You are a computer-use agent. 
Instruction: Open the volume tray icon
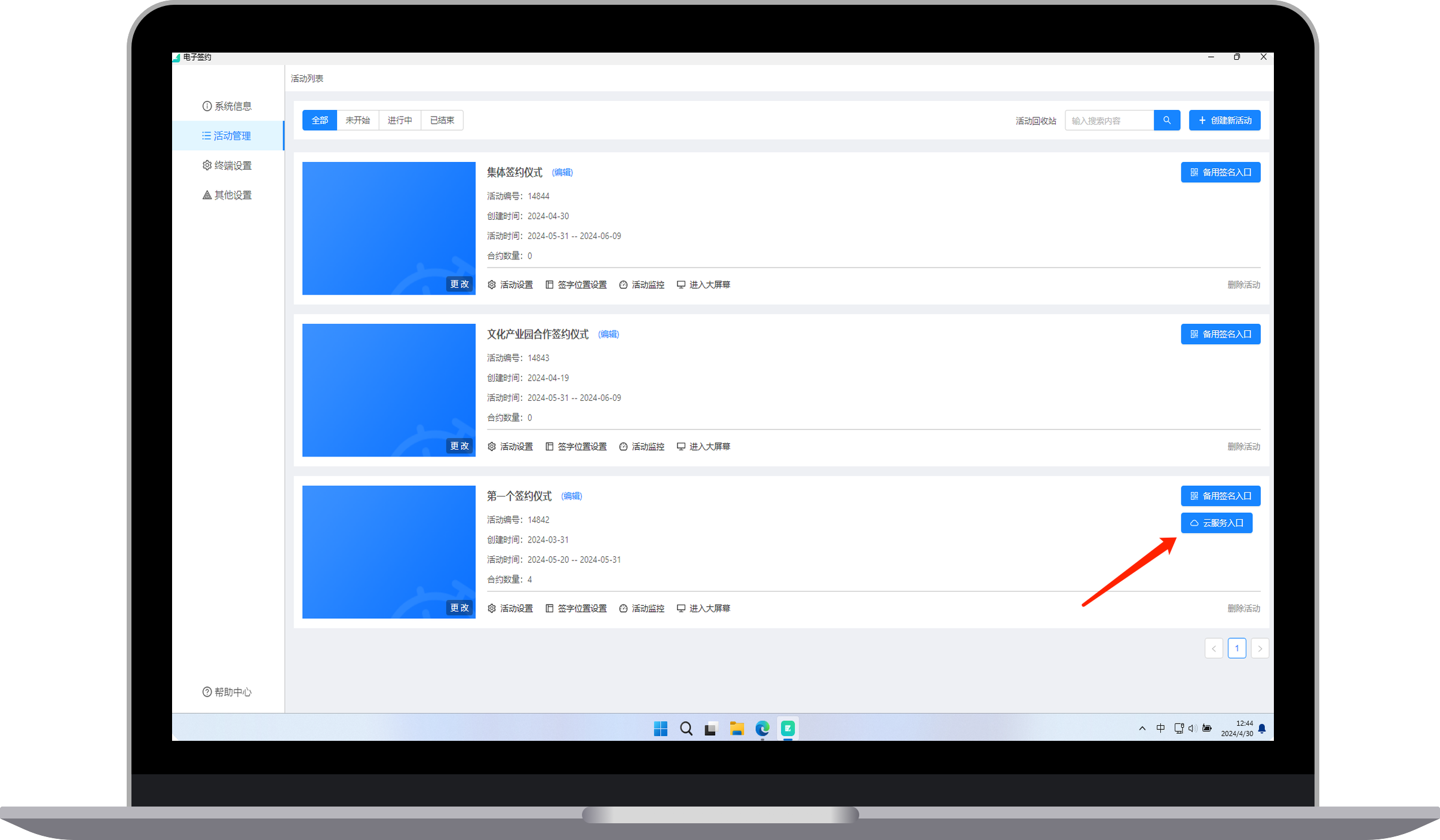click(1193, 728)
